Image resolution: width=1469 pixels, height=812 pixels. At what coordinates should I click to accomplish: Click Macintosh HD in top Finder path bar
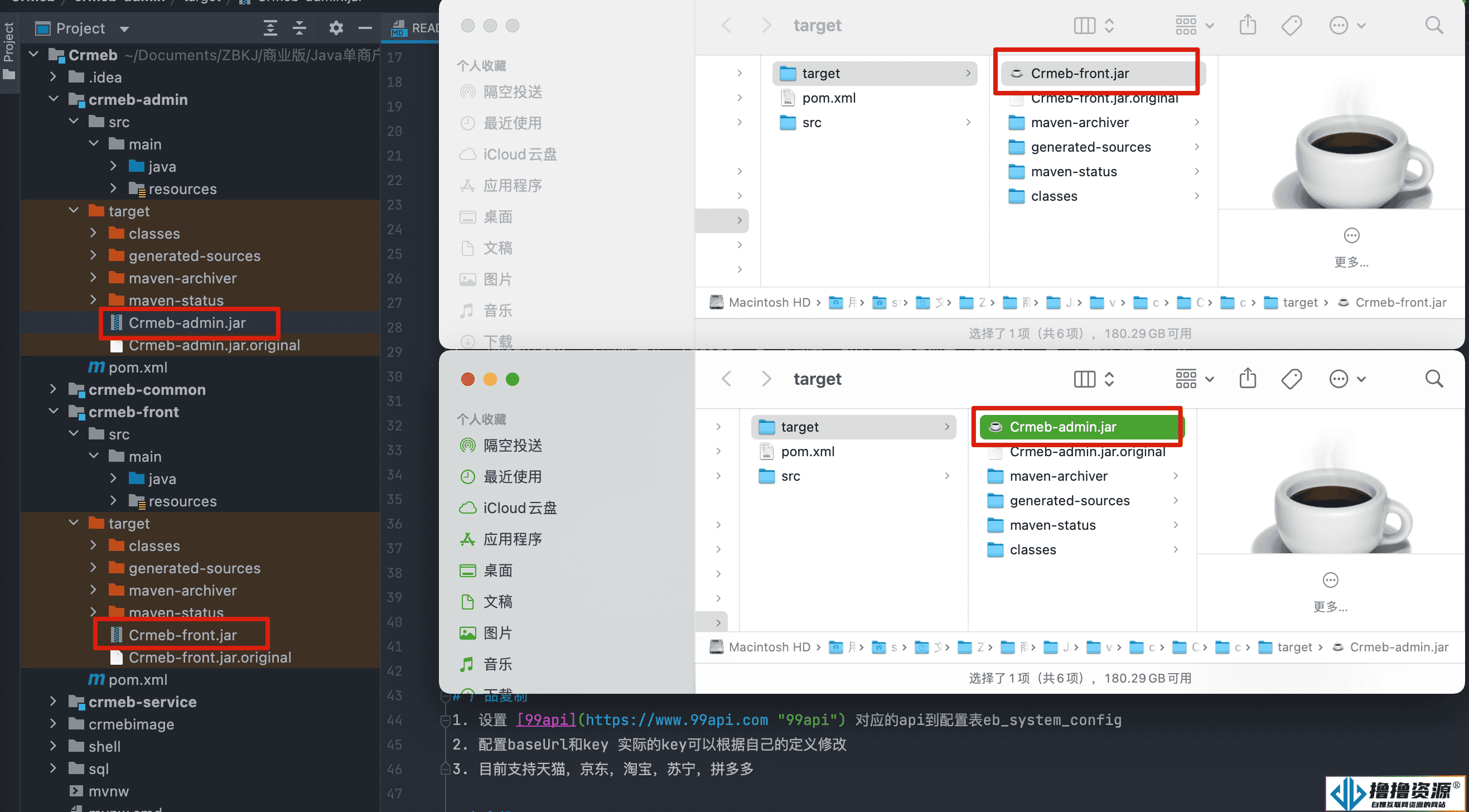pyautogui.click(x=759, y=302)
